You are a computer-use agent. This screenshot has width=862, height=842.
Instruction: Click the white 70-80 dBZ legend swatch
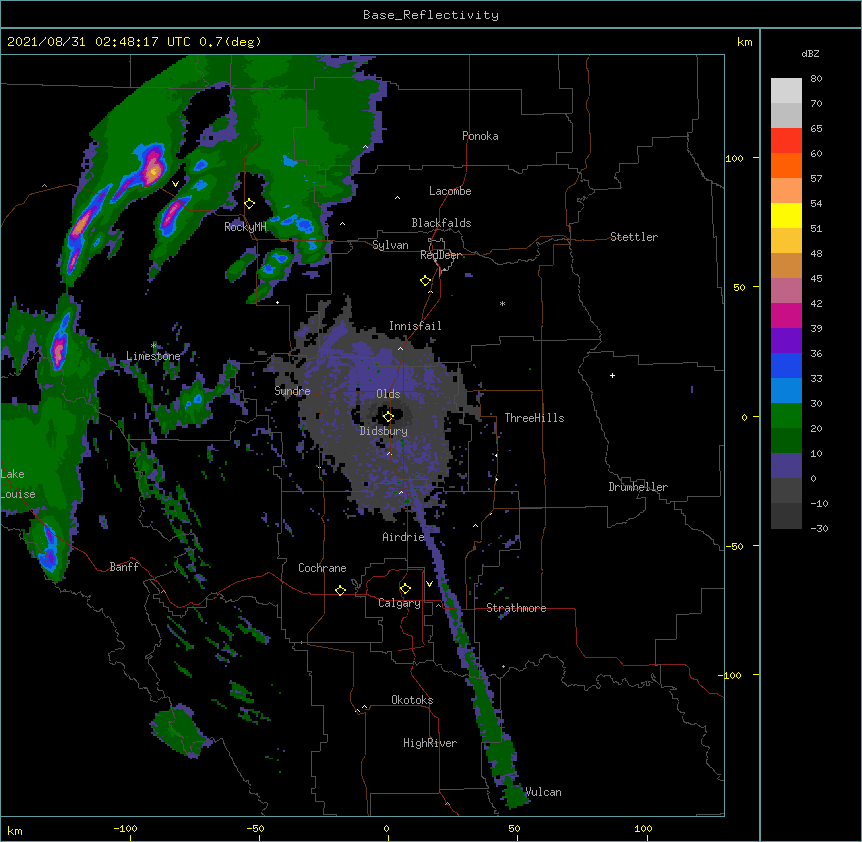pyautogui.click(x=786, y=91)
